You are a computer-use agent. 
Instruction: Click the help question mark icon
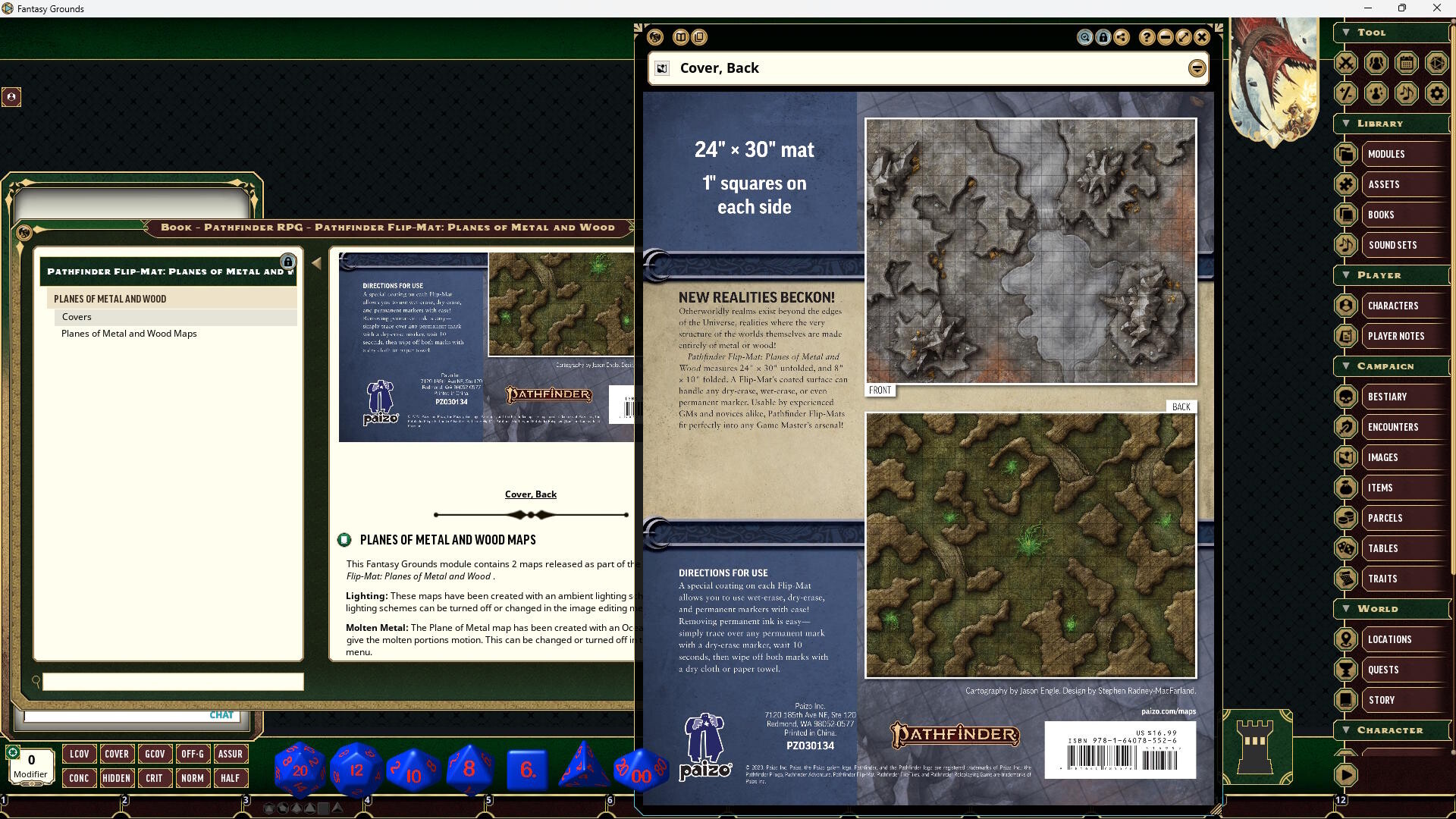tap(1147, 37)
